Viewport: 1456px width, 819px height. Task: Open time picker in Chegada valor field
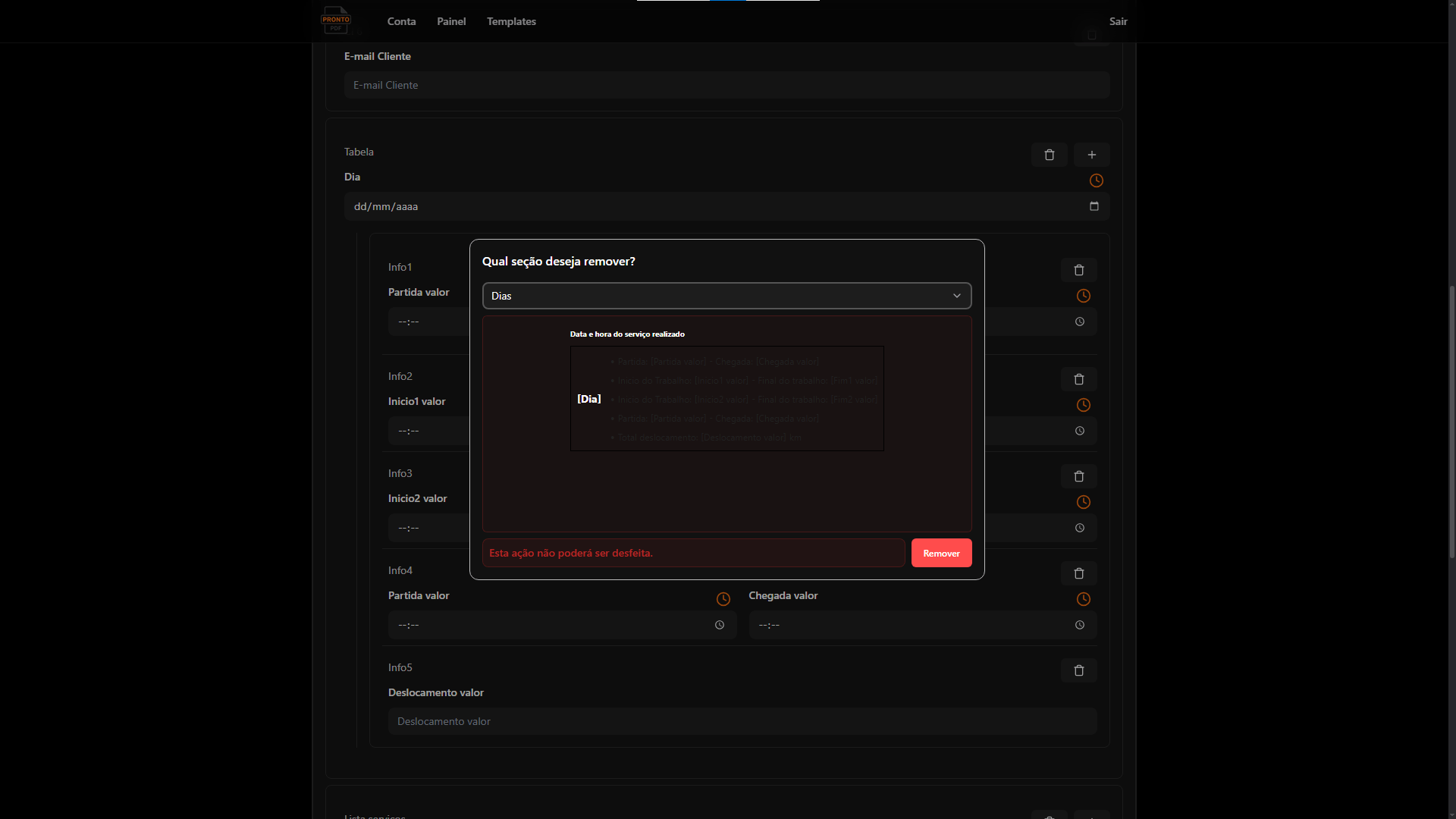(x=1080, y=625)
